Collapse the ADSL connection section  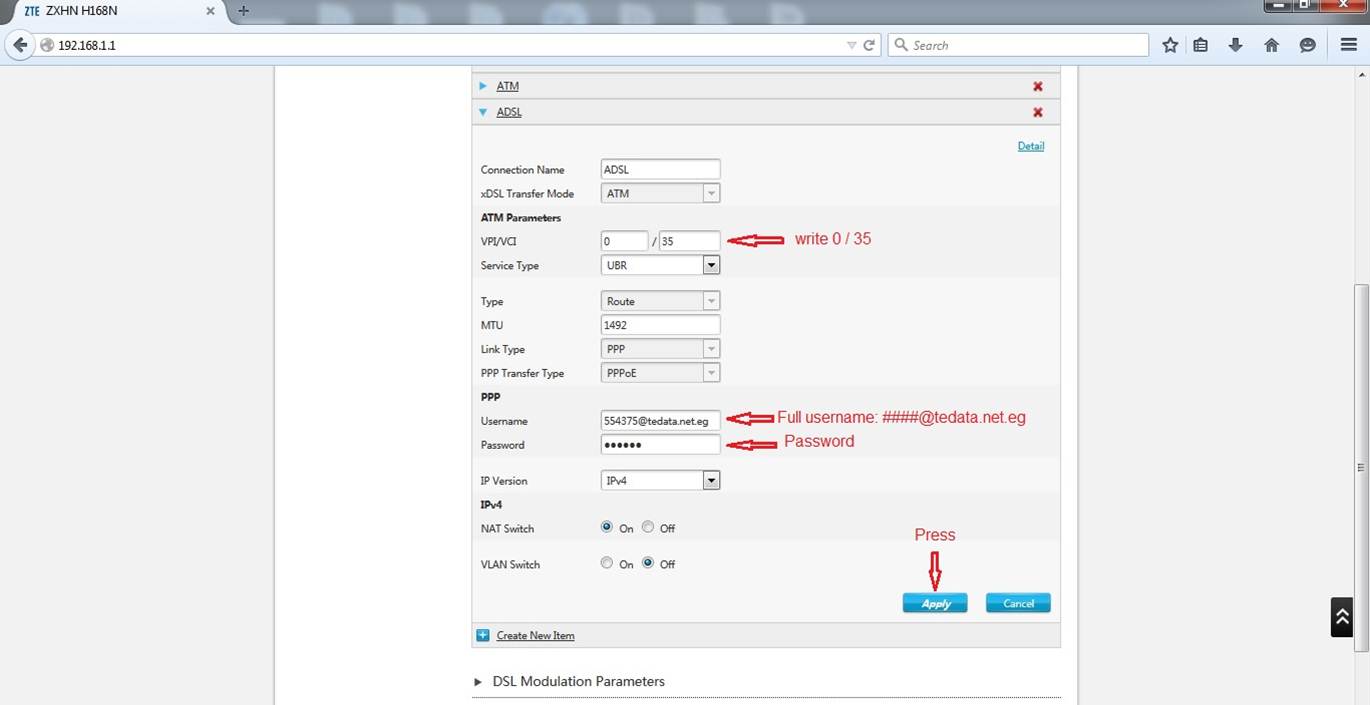[483, 112]
